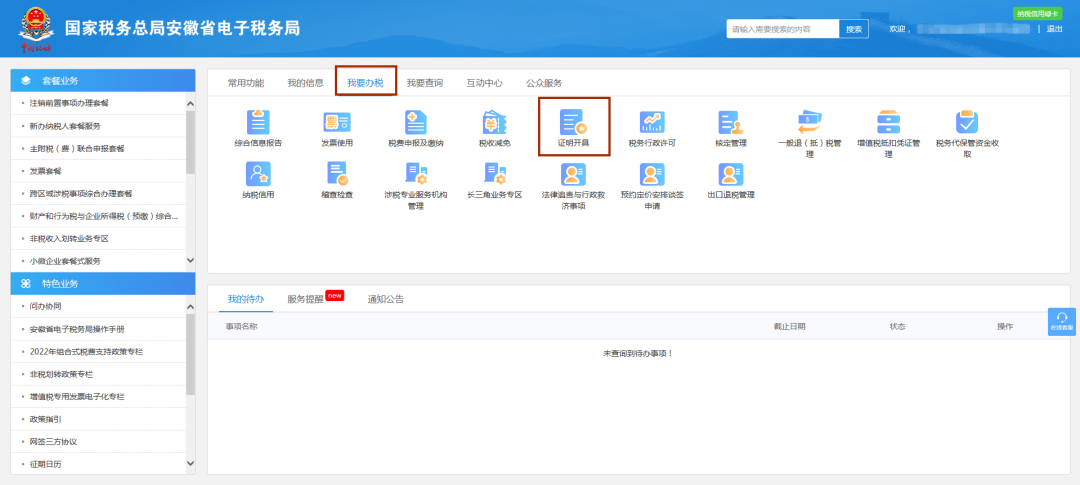Click 特色业务 list scroll-down arrow
The height and width of the screenshot is (485, 1080).
(x=191, y=464)
